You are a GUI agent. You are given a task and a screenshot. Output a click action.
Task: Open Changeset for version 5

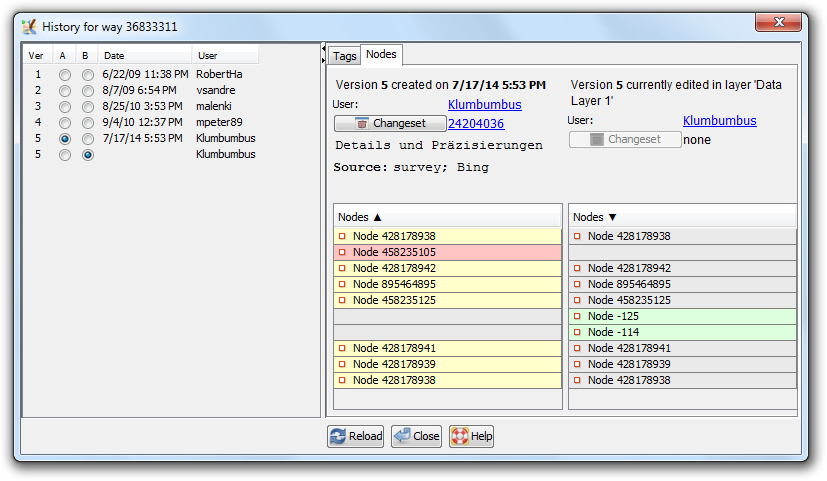click(x=389, y=123)
